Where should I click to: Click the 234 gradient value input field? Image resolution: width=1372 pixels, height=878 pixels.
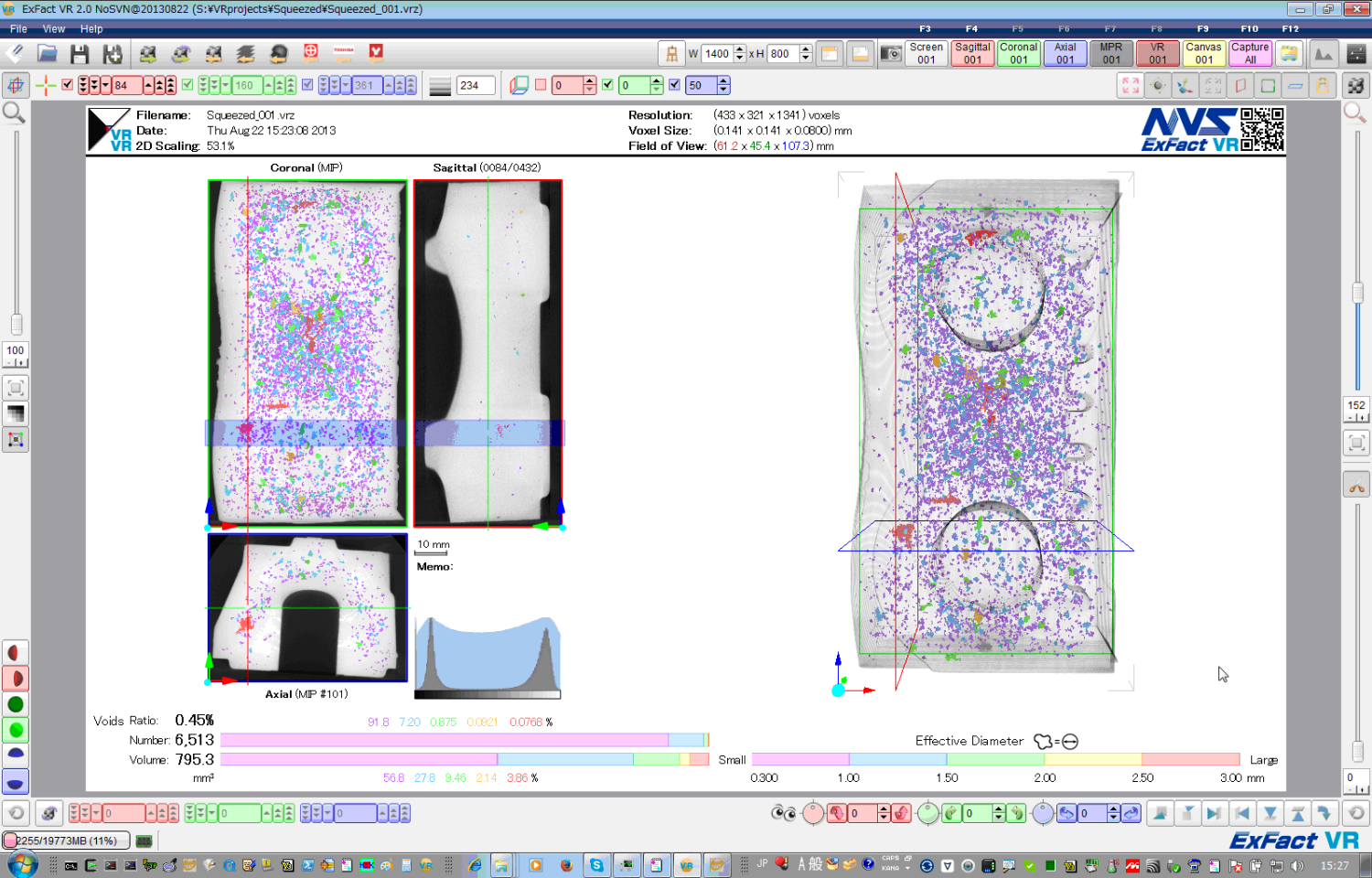[x=475, y=85]
